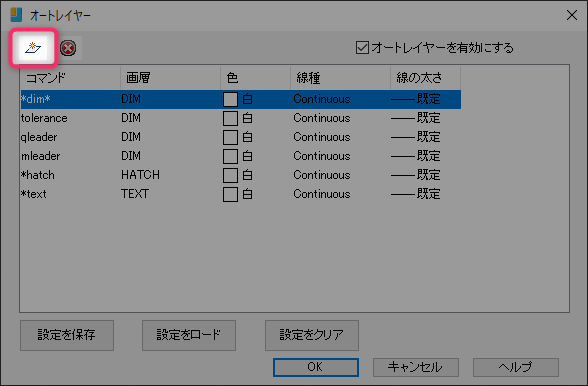588x386 pixels.
Task: Click the DIM layer cell of mleader row
Action: 131,156
